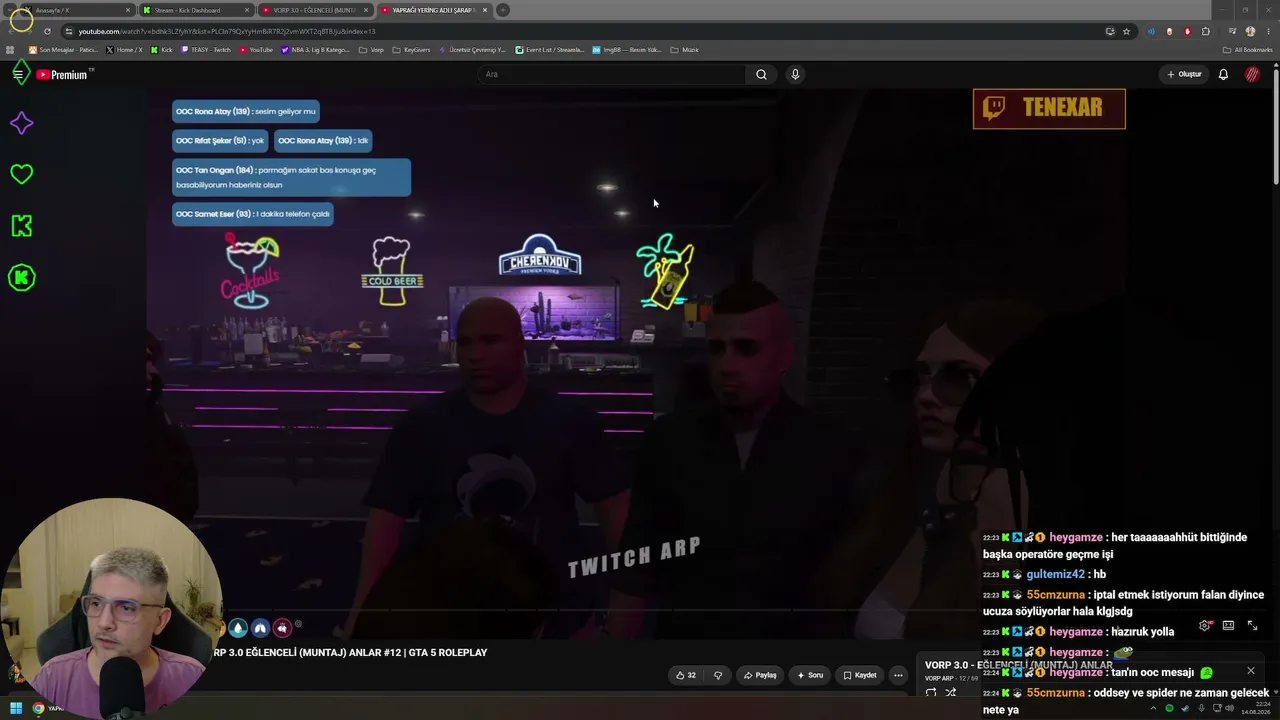Open the blue sound-wave extension
This screenshot has width=1280, height=720.
pyautogui.click(x=1151, y=31)
